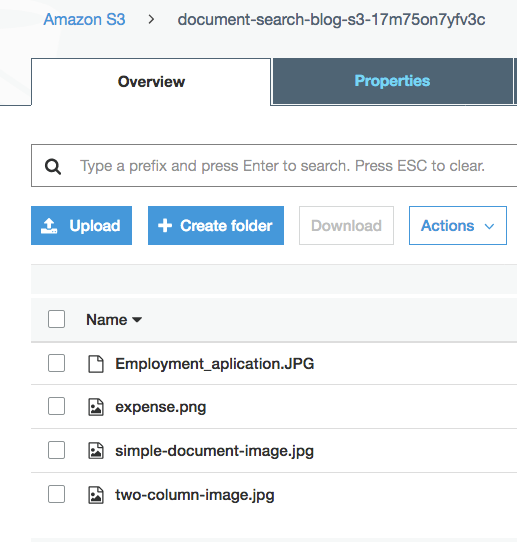The image size is (517, 542).
Task: Tick the checkbox for Employment_aplication.JPG
Action: [x=56, y=363]
